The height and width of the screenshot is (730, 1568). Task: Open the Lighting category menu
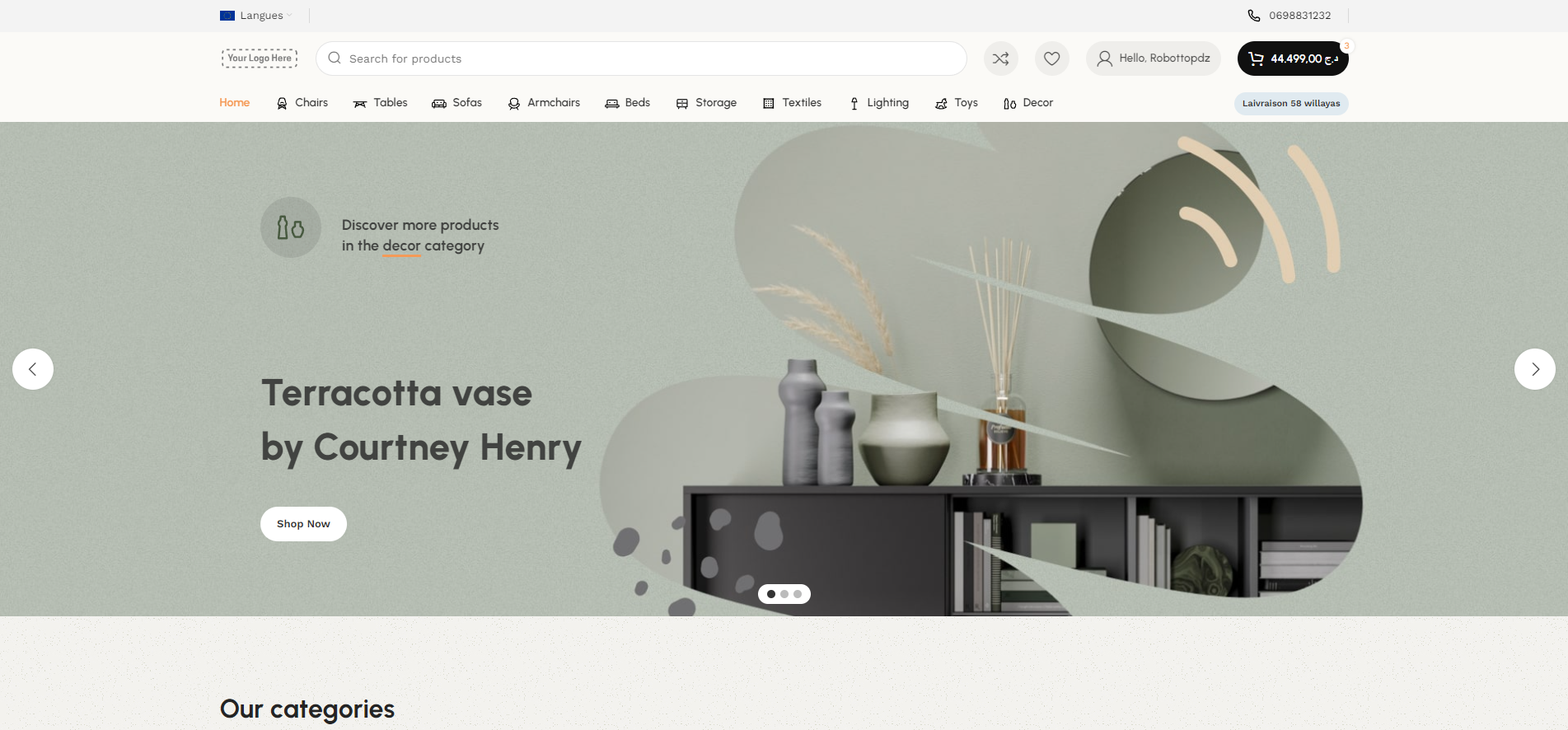878,103
